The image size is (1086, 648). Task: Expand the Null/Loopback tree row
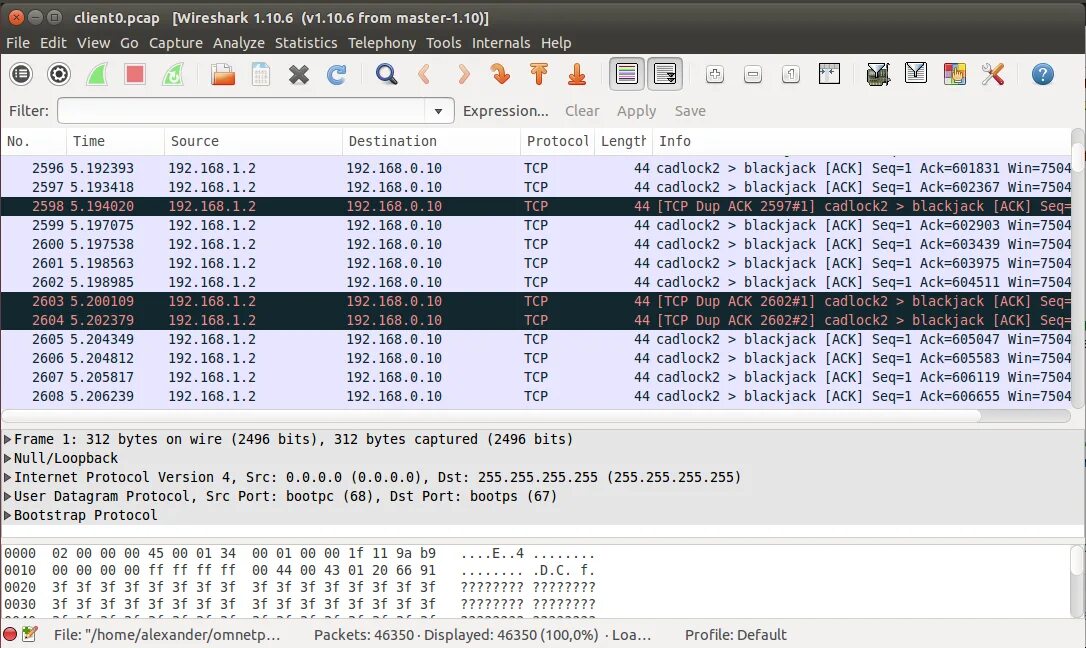8,458
